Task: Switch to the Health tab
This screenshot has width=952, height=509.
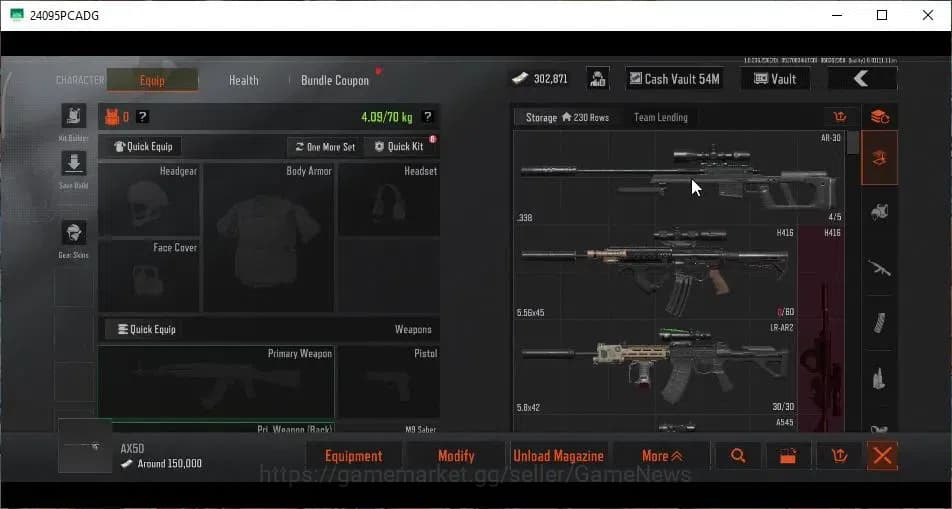Action: 243,80
